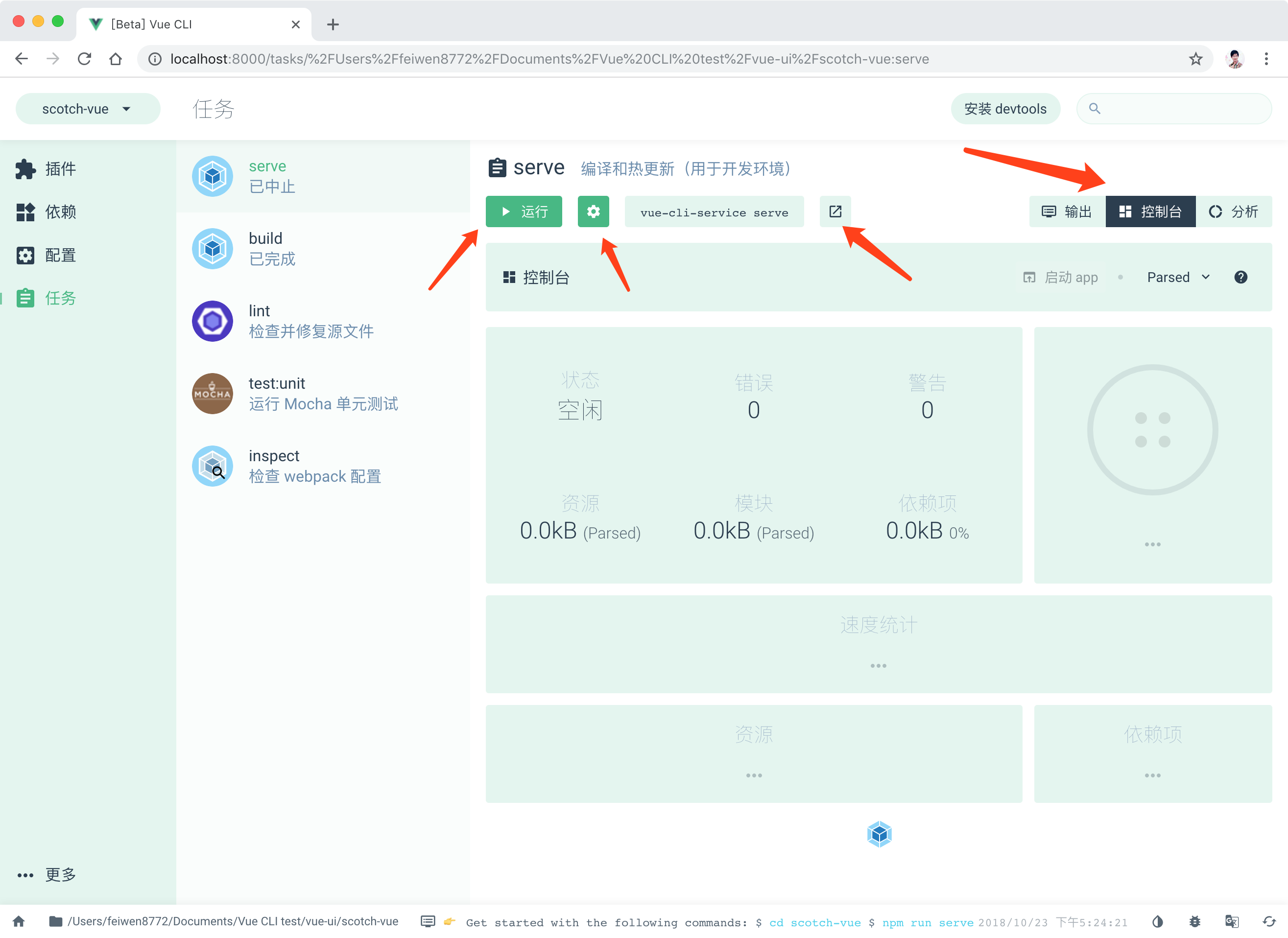Click the site info icon in address bar
1288x938 pixels.
[x=154, y=58]
